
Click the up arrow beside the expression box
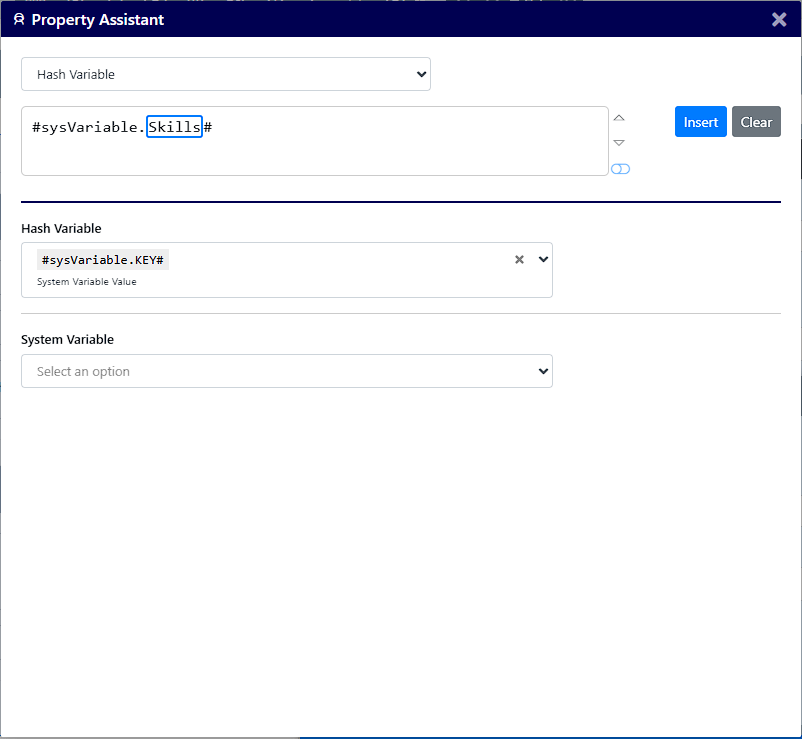click(x=619, y=119)
